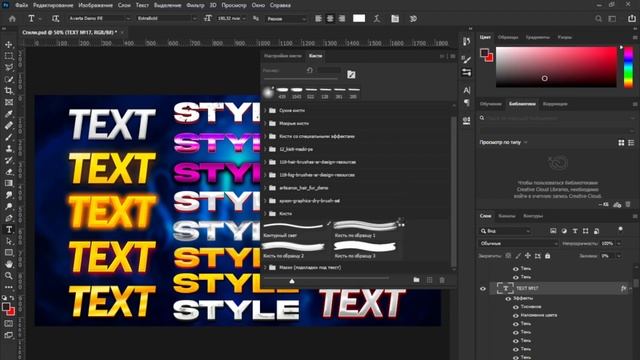Toggle the Character and Paragraph panels icon

[395, 18]
